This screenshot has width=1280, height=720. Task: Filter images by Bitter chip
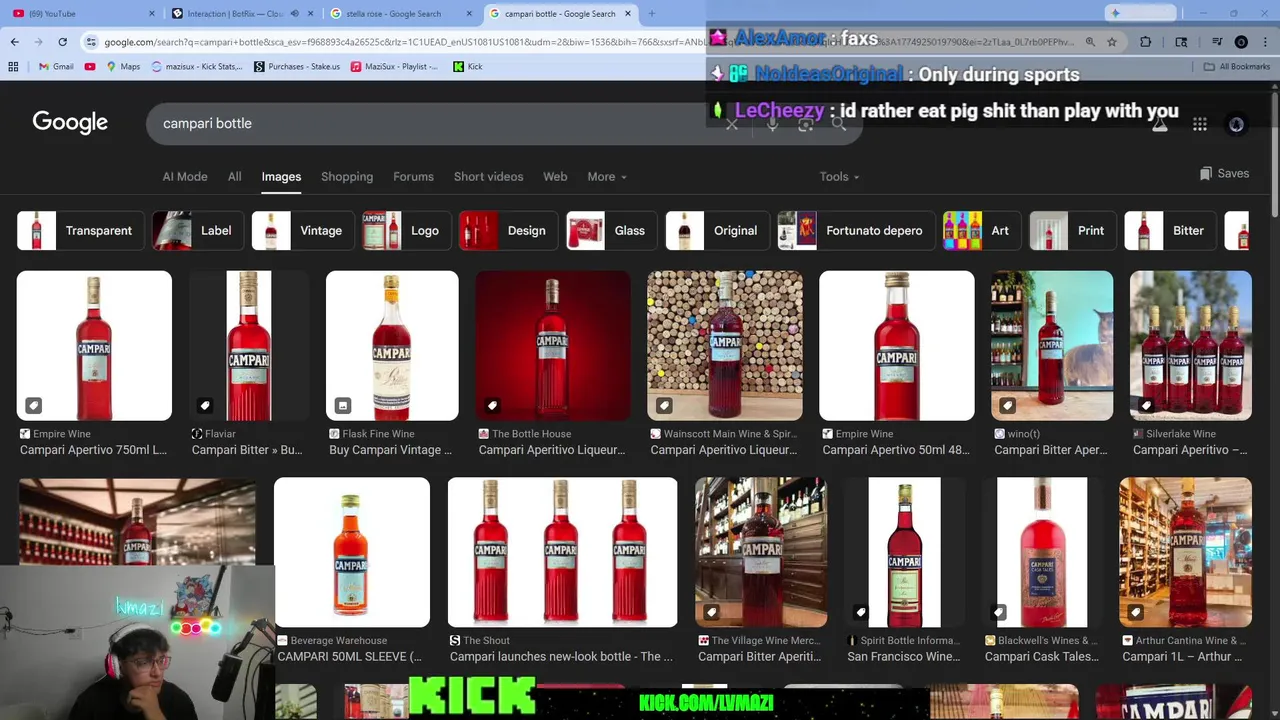[1169, 231]
